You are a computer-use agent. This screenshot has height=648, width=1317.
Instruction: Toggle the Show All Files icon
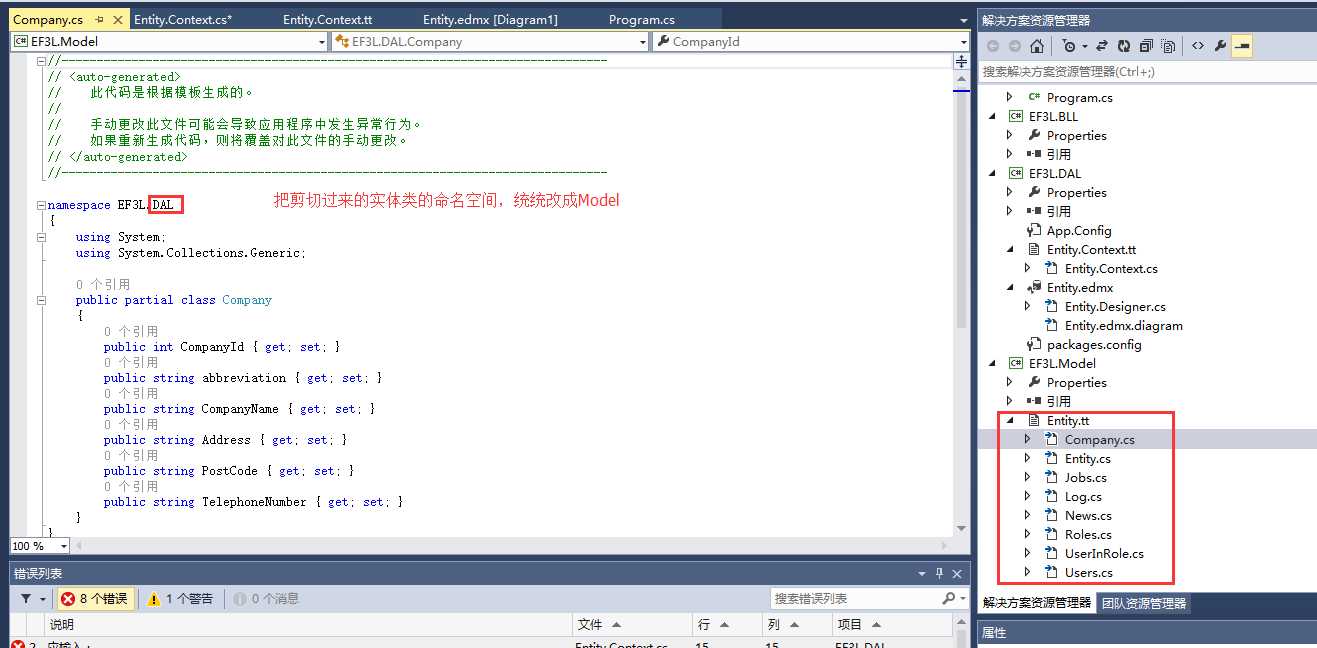(x=1168, y=46)
